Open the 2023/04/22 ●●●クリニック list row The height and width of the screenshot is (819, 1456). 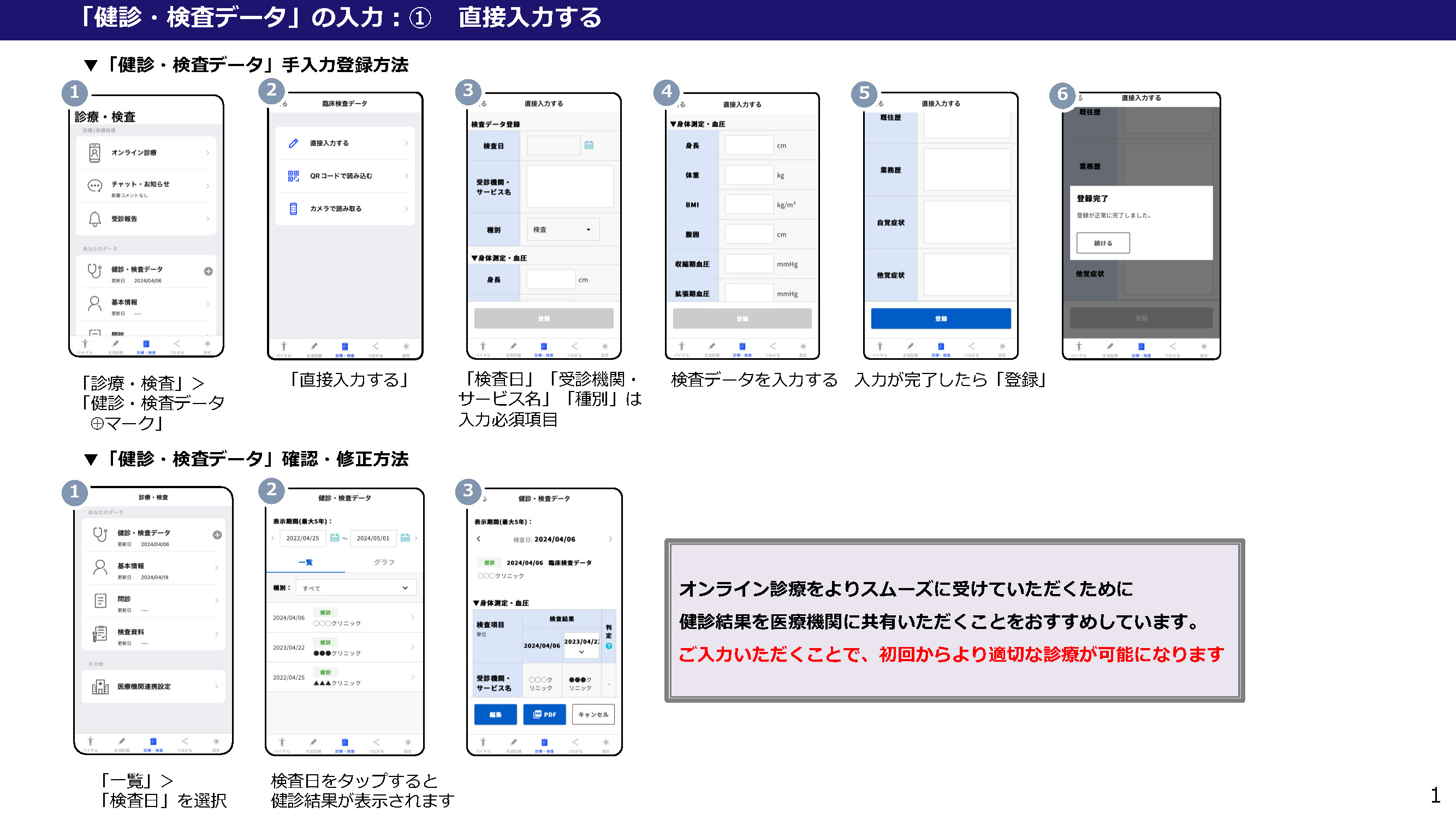pyautogui.click(x=344, y=648)
